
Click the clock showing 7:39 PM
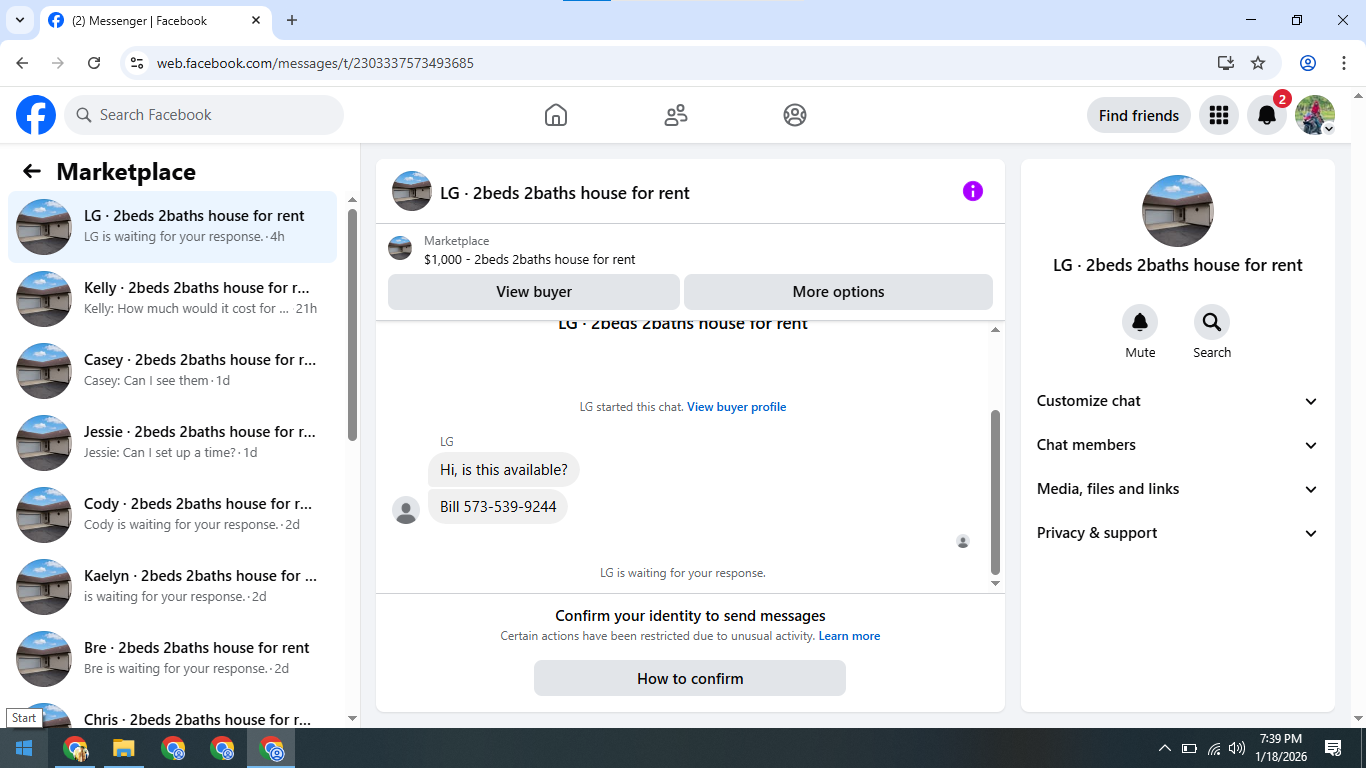[1280, 739]
